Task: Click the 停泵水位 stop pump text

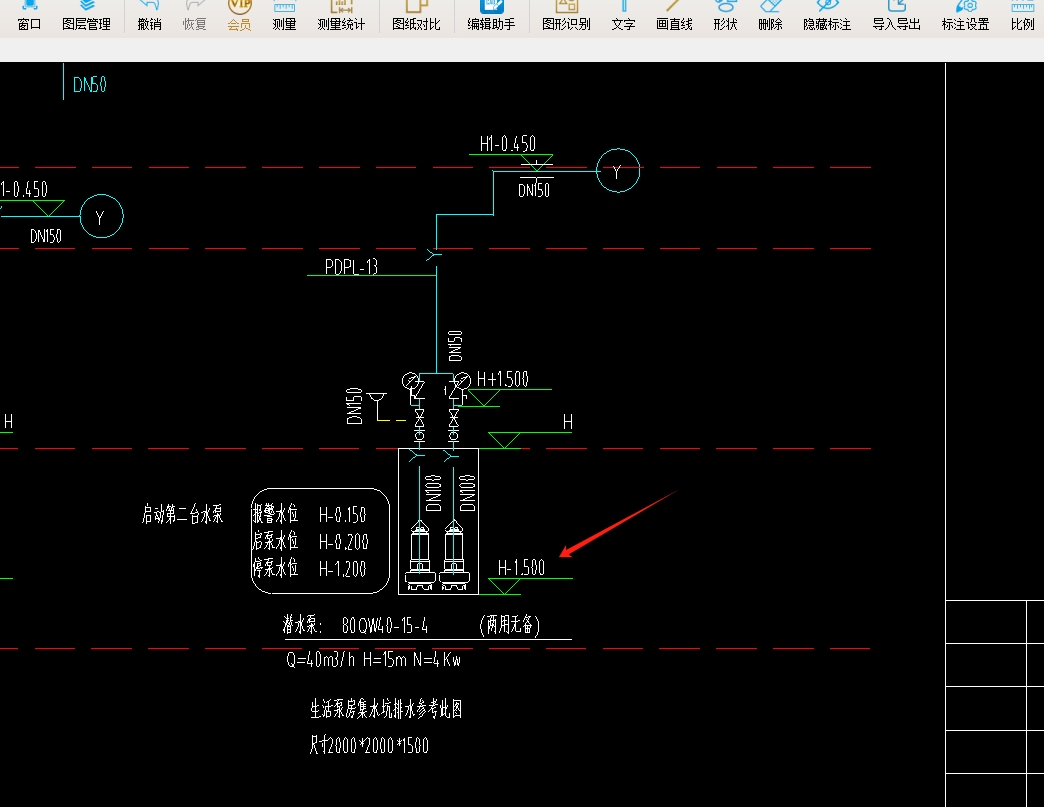Action: pos(275,568)
